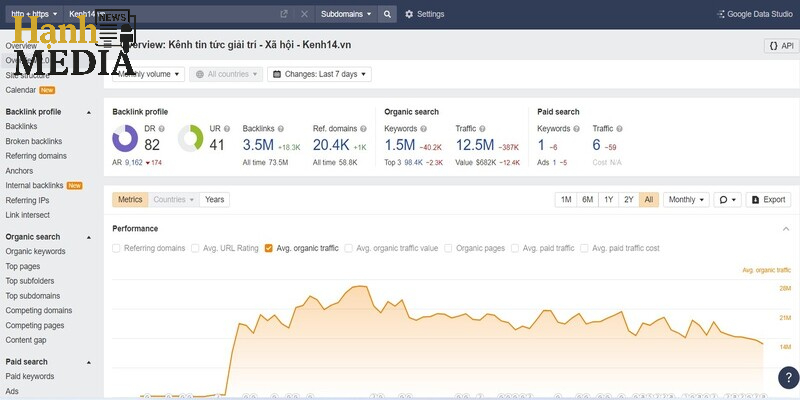Image resolution: width=800 pixels, height=400 pixels.
Task: Click the paid Traffic help info icon
Action: pyautogui.click(x=619, y=129)
